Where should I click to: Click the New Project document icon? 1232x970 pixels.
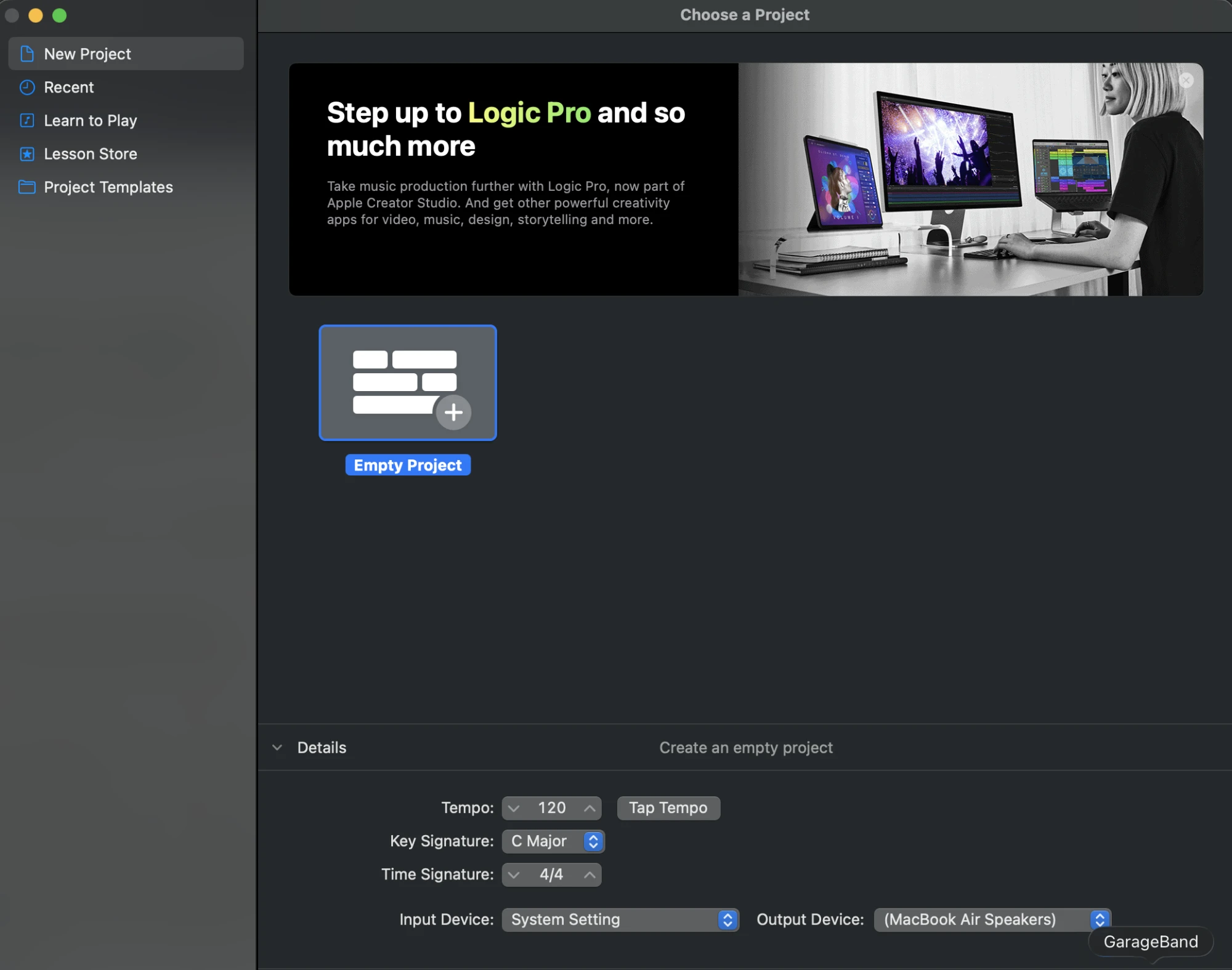coord(27,54)
